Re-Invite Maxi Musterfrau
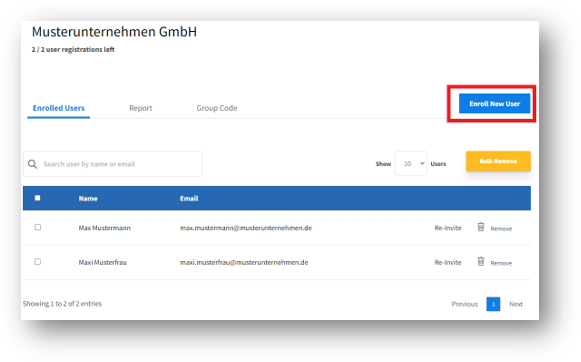Screen dimensions: 581x362 coord(448,262)
